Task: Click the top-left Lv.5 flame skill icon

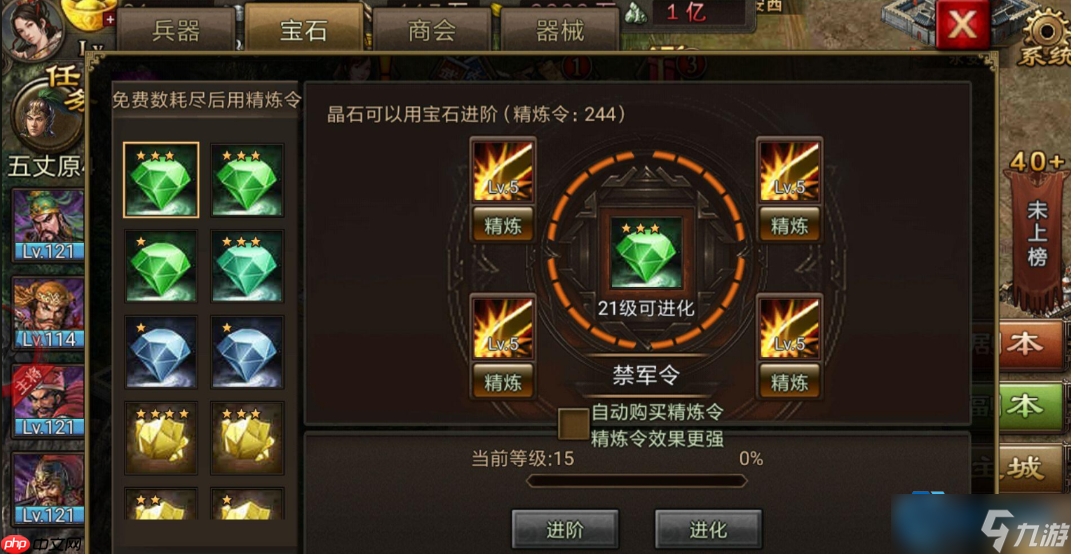Action: [x=503, y=171]
